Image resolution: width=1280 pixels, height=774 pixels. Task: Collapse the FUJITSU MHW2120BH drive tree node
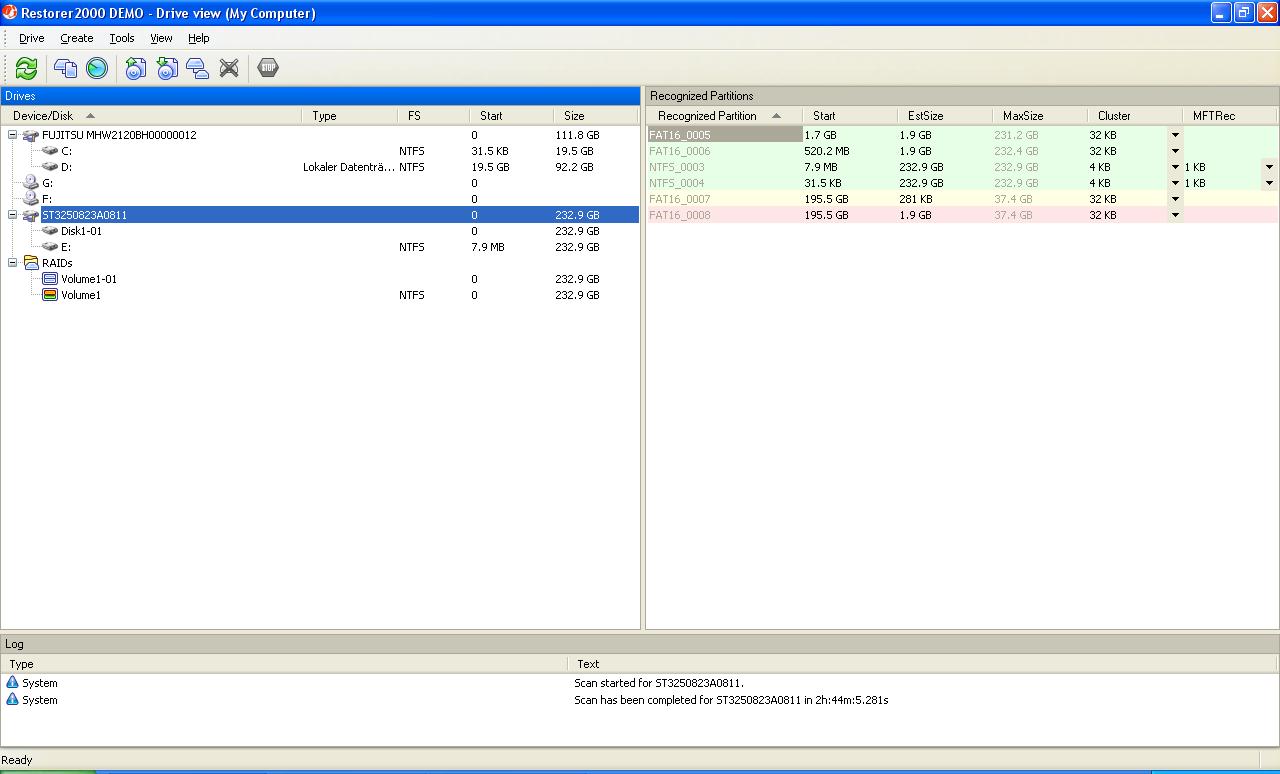point(12,135)
